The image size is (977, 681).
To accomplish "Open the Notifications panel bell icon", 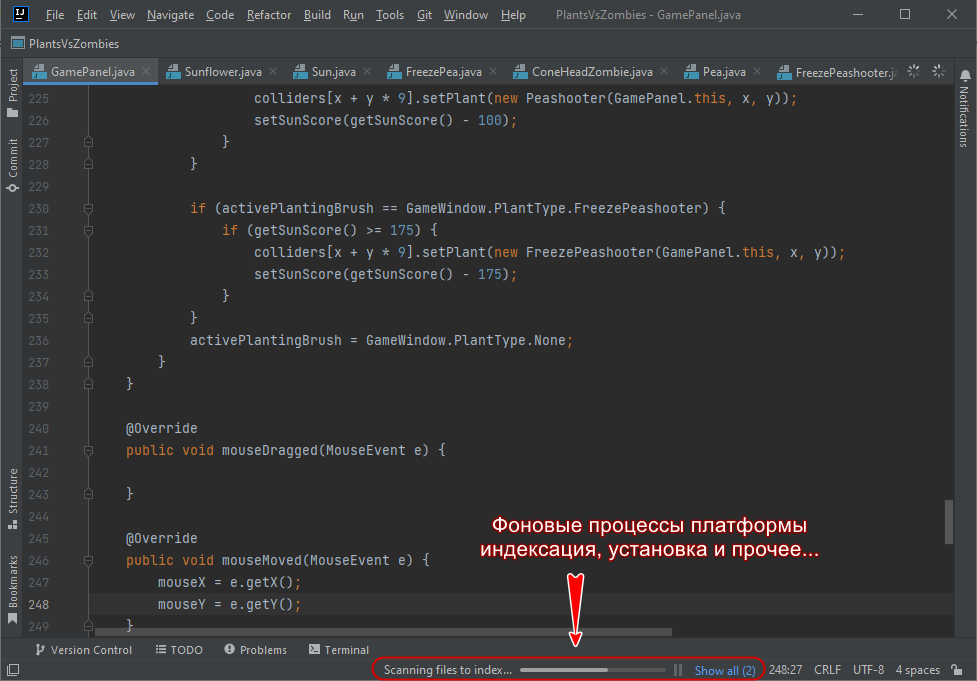I will pos(965,76).
